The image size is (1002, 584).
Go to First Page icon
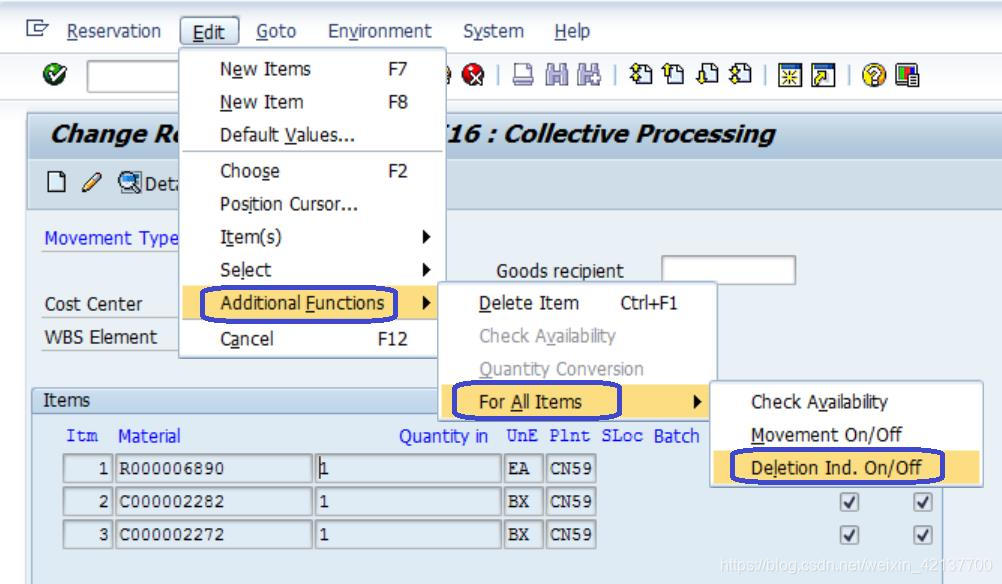(x=641, y=75)
